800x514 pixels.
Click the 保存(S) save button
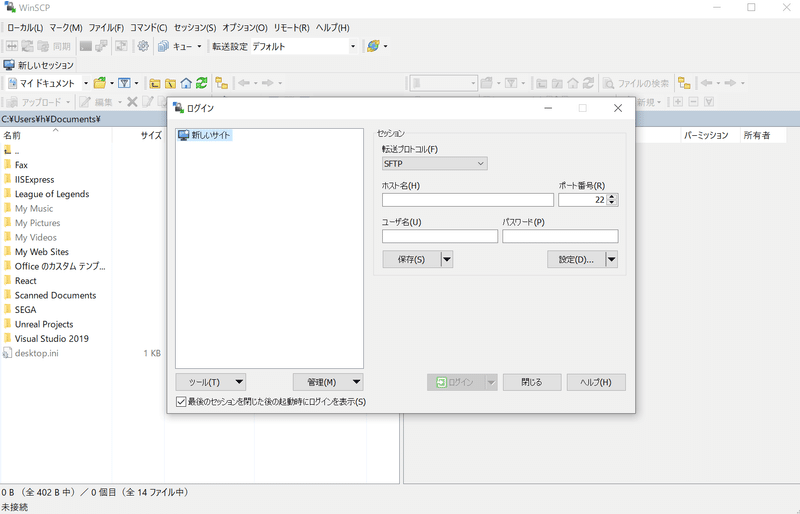tap(411, 259)
